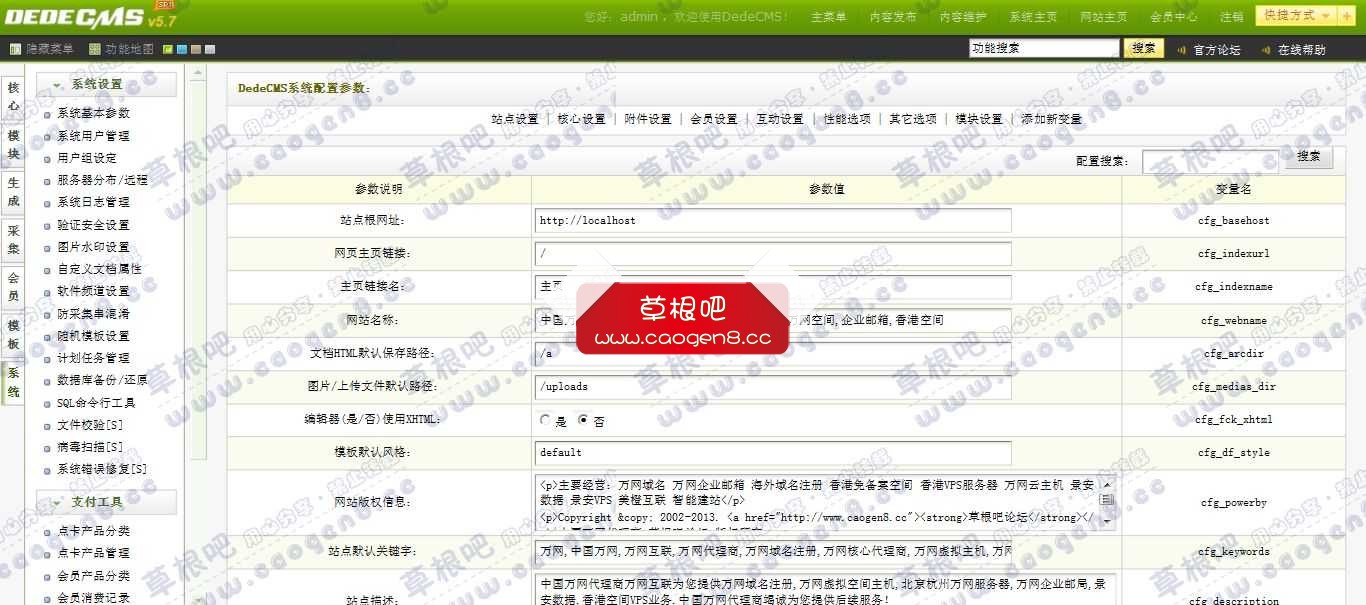This screenshot has width=1366, height=605.
Task: Click the bullet icon beside 系统基本参数
Action: [x=47, y=114]
